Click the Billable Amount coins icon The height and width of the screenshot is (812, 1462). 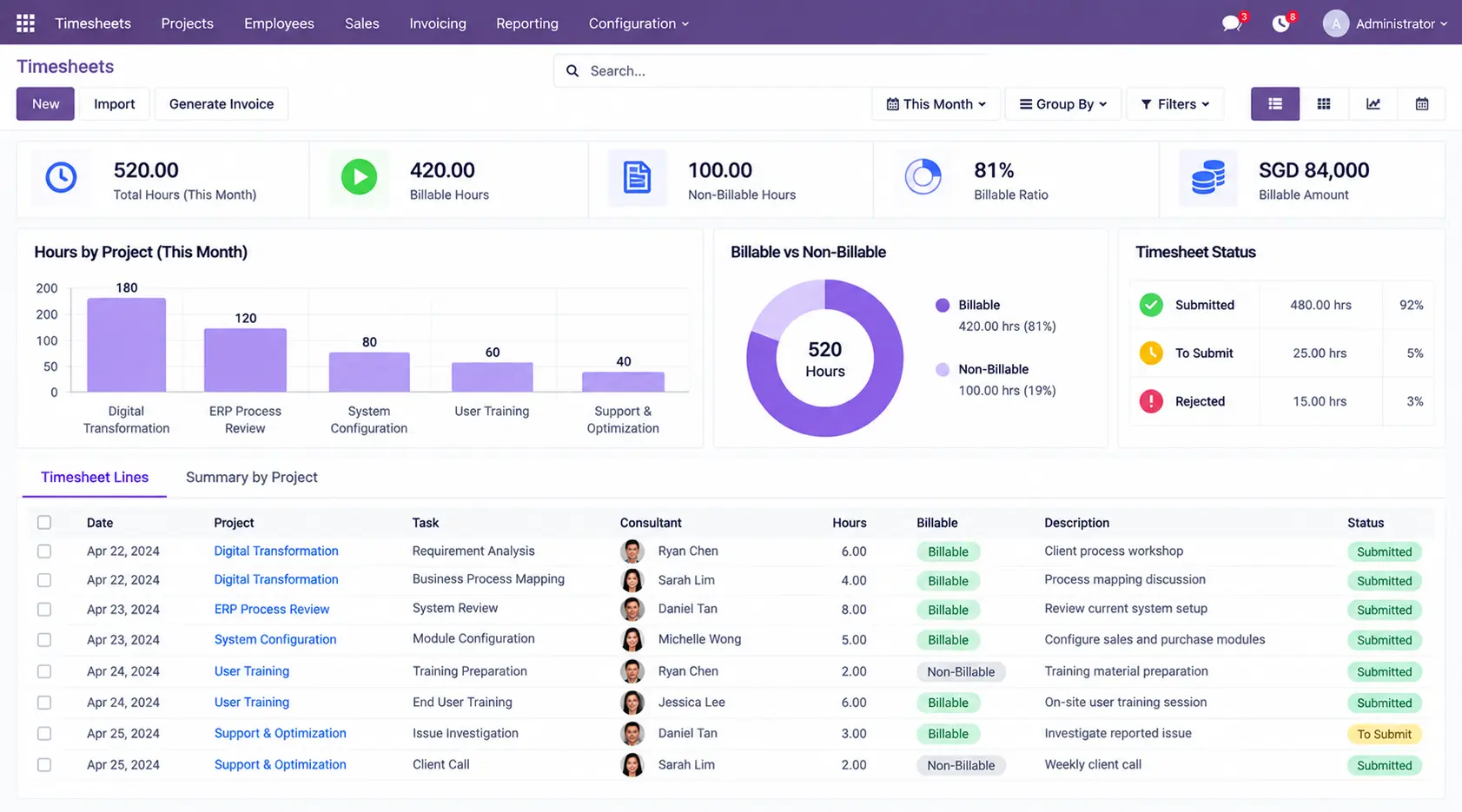click(x=1207, y=177)
